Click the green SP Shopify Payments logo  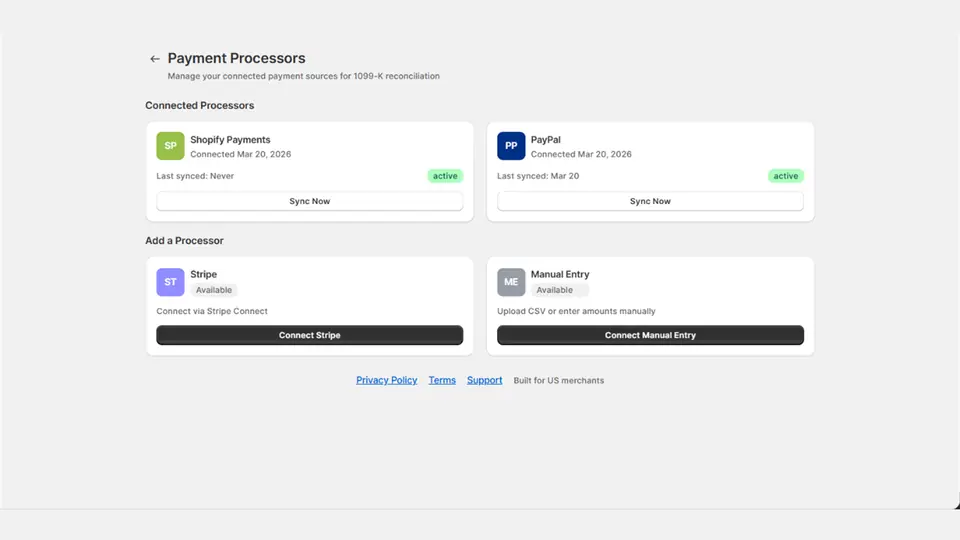click(x=170, y=146)
